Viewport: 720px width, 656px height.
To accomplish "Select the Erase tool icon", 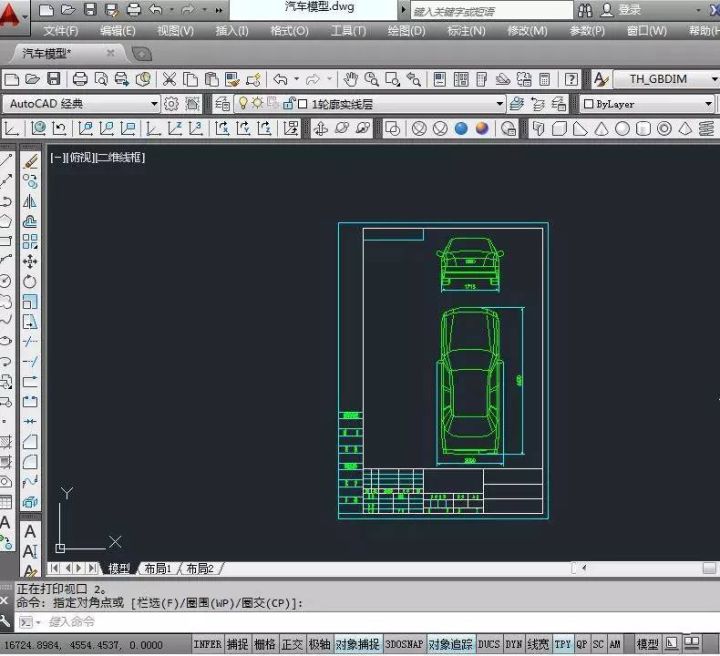I will (x=30, y=161).
